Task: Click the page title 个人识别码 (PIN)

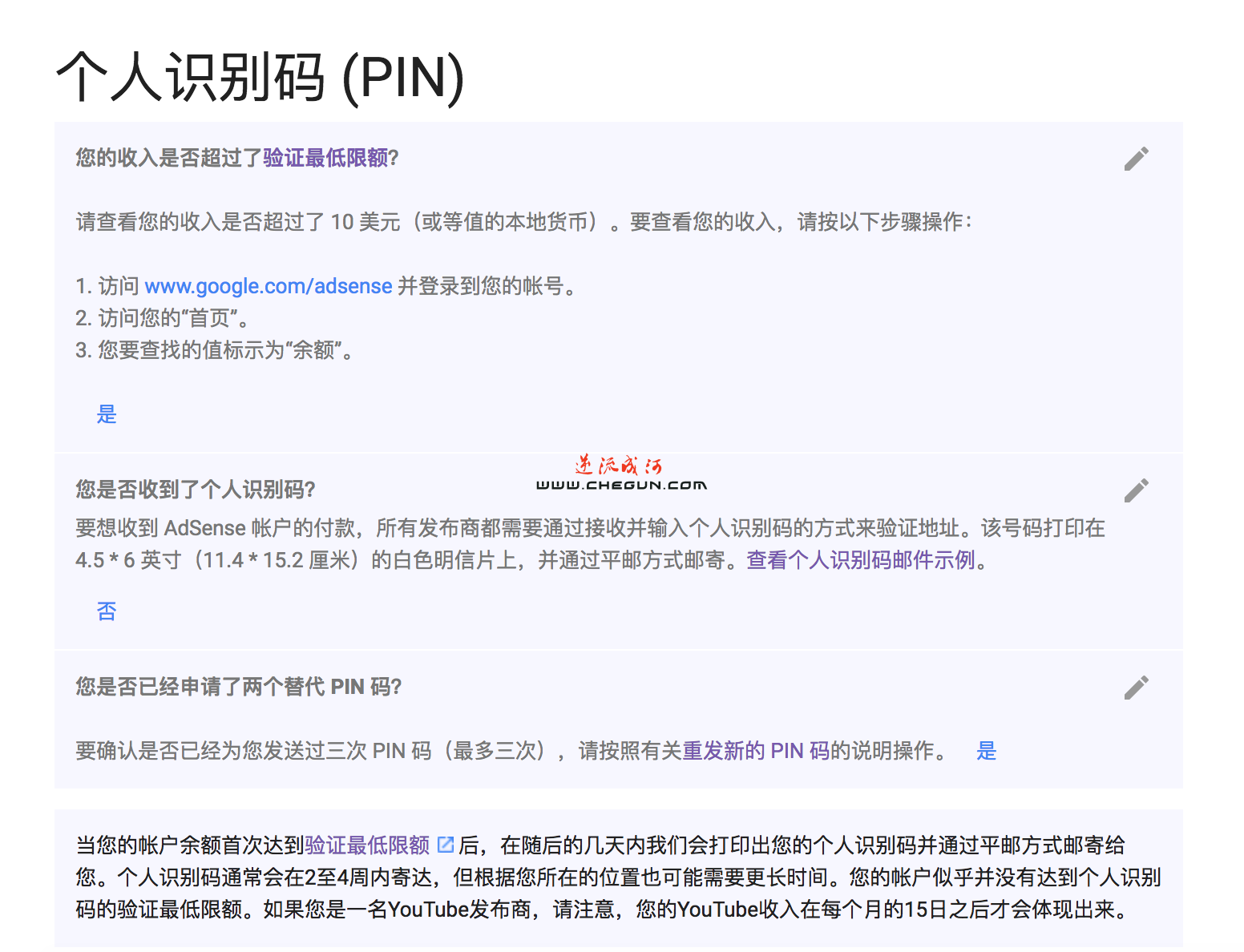Action: point(261,78)
